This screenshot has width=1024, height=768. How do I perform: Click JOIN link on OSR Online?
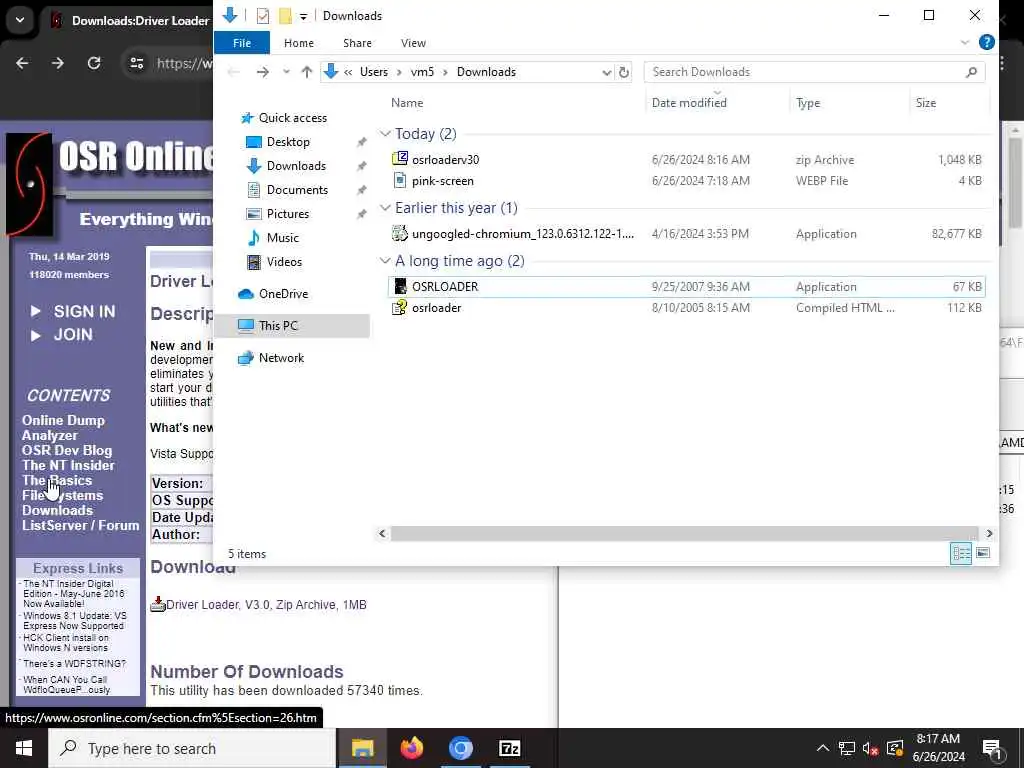[73, 334]
